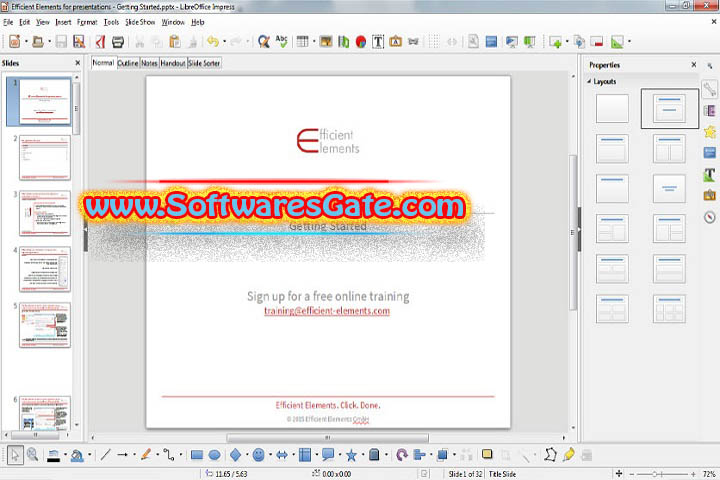720x480 pixels.
Task: Export directly as PDF icon
Action: point(100,42)
